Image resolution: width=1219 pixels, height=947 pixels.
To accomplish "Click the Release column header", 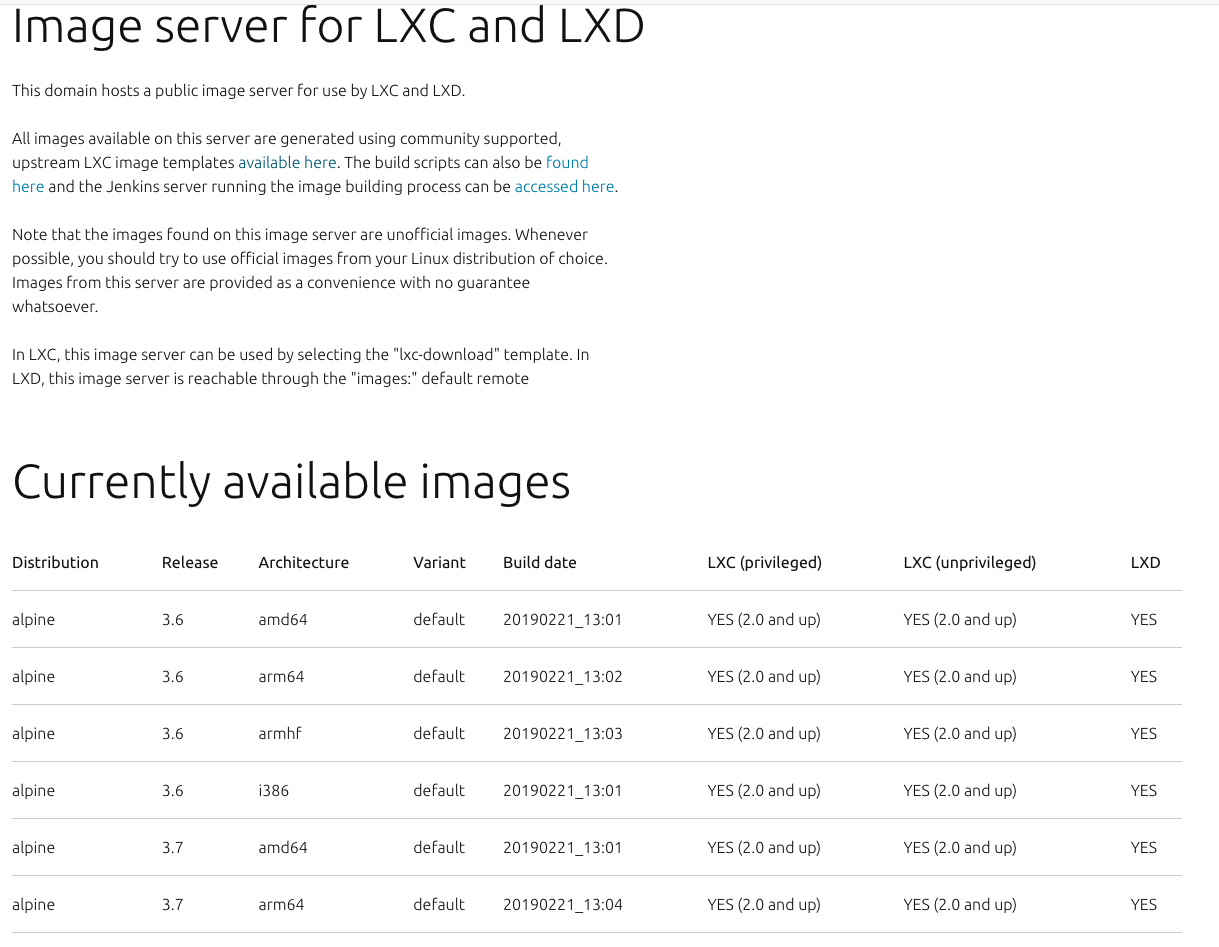I will (x=189, y=562).
